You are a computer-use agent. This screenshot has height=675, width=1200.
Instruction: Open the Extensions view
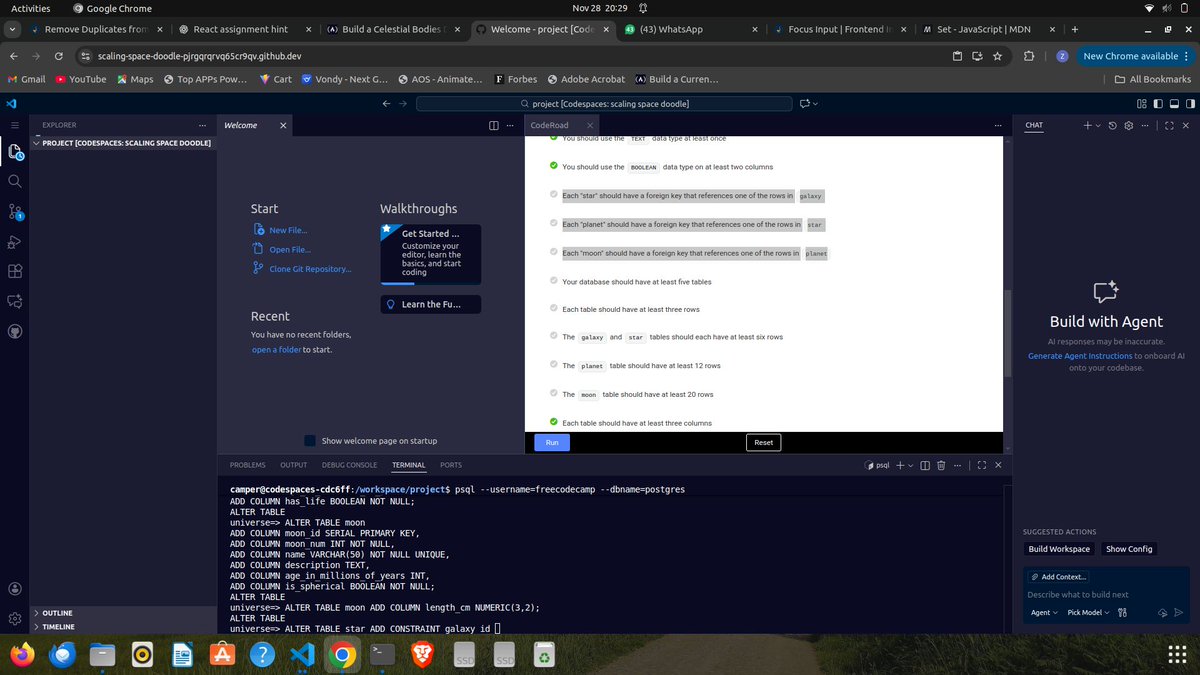[14, 271]
